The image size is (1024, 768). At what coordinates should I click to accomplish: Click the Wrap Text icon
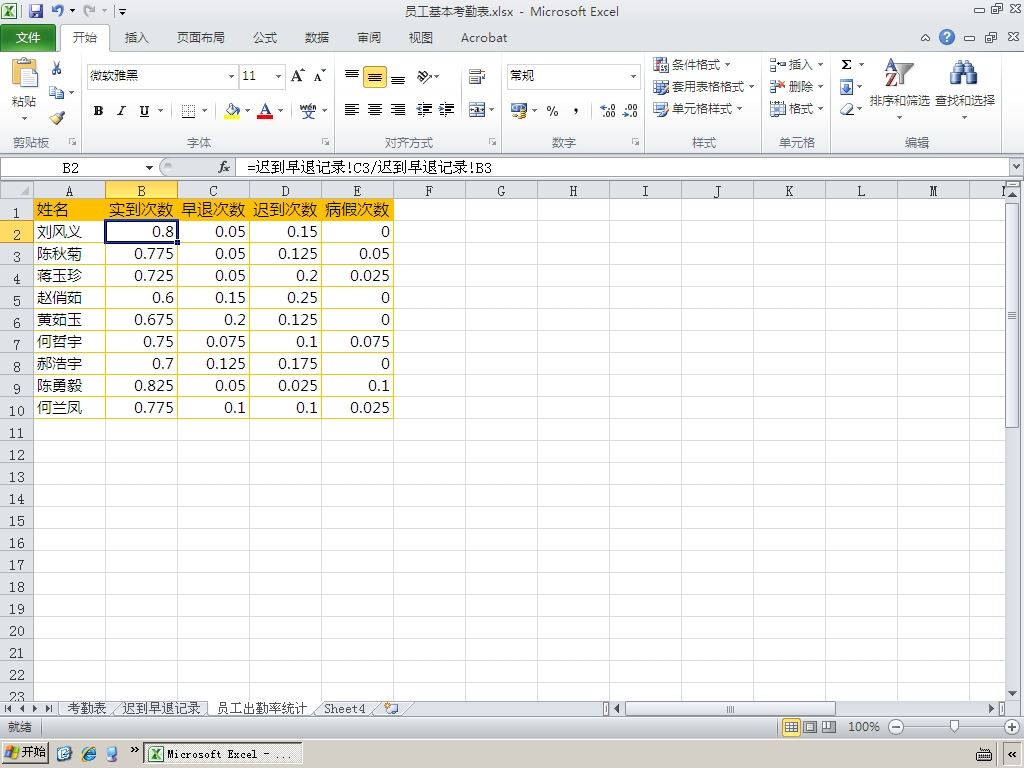point(477,76)
